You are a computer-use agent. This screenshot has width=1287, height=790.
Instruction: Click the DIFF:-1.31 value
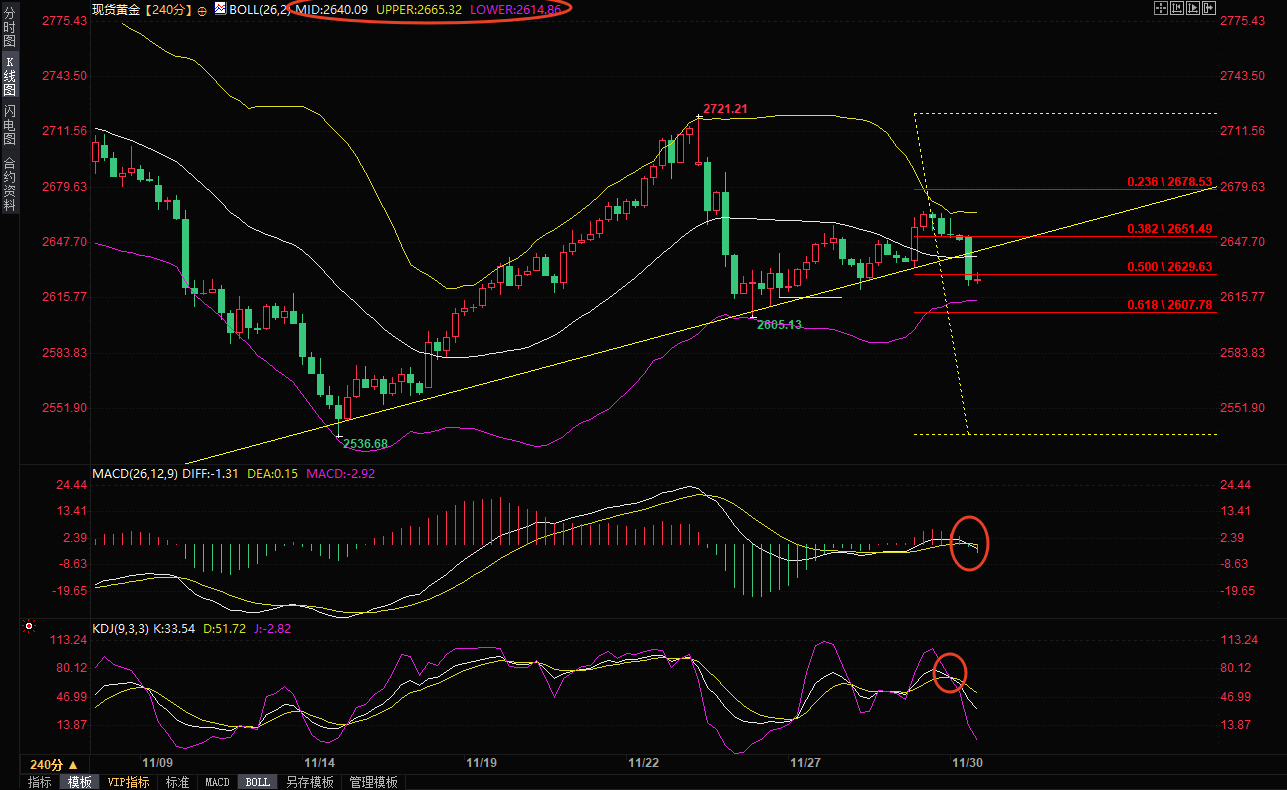[x=211, y=472]
